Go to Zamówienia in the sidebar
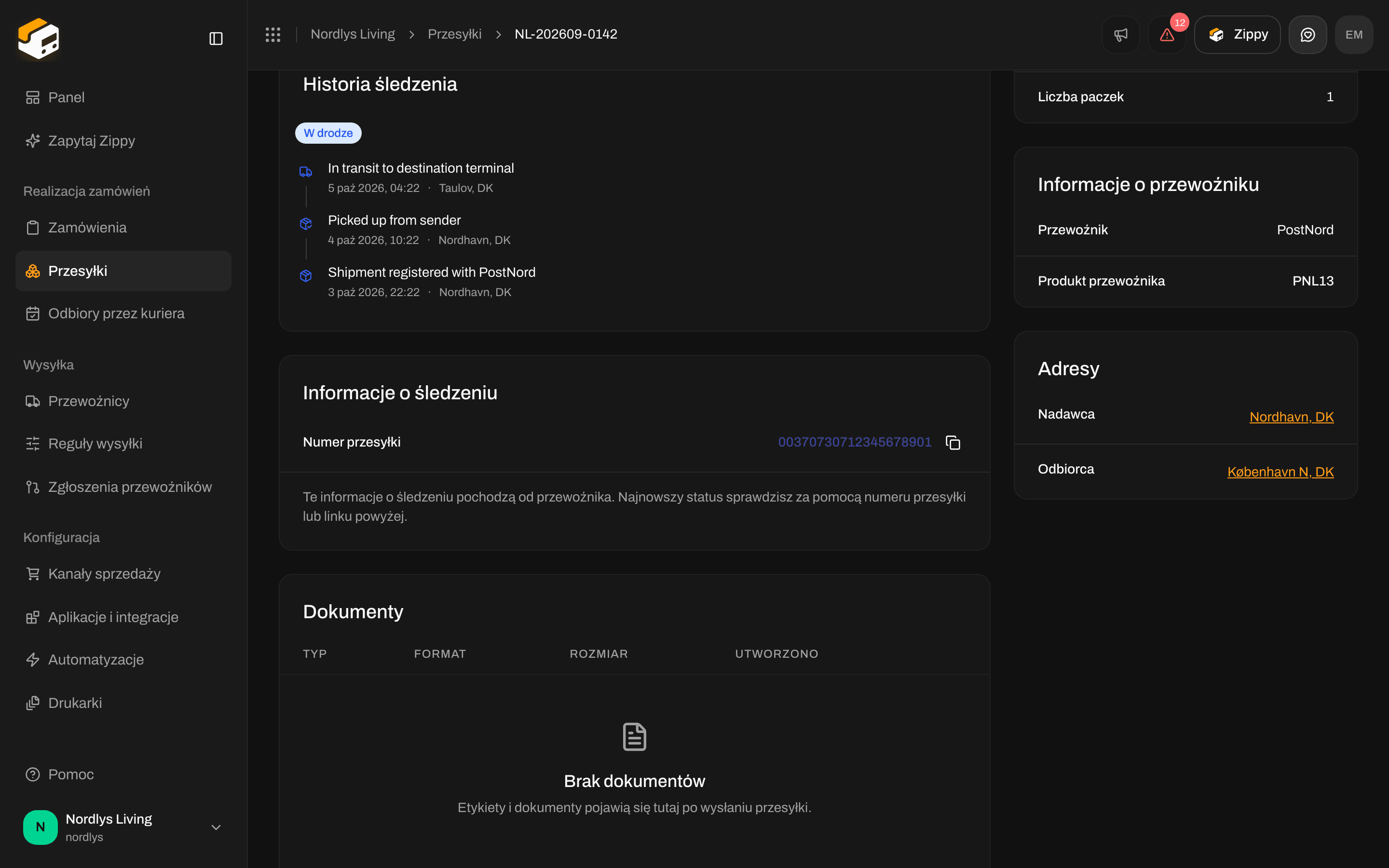The height and width of the screenshot is (868, 1389). coord(123,227)
